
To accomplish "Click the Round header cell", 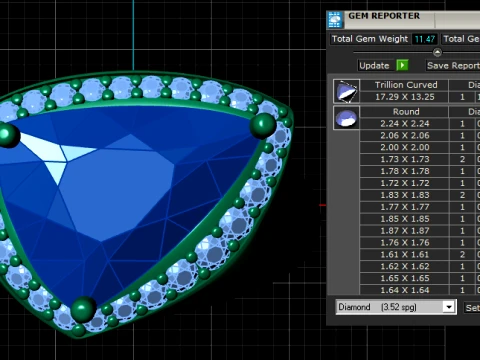I will 404,112.
